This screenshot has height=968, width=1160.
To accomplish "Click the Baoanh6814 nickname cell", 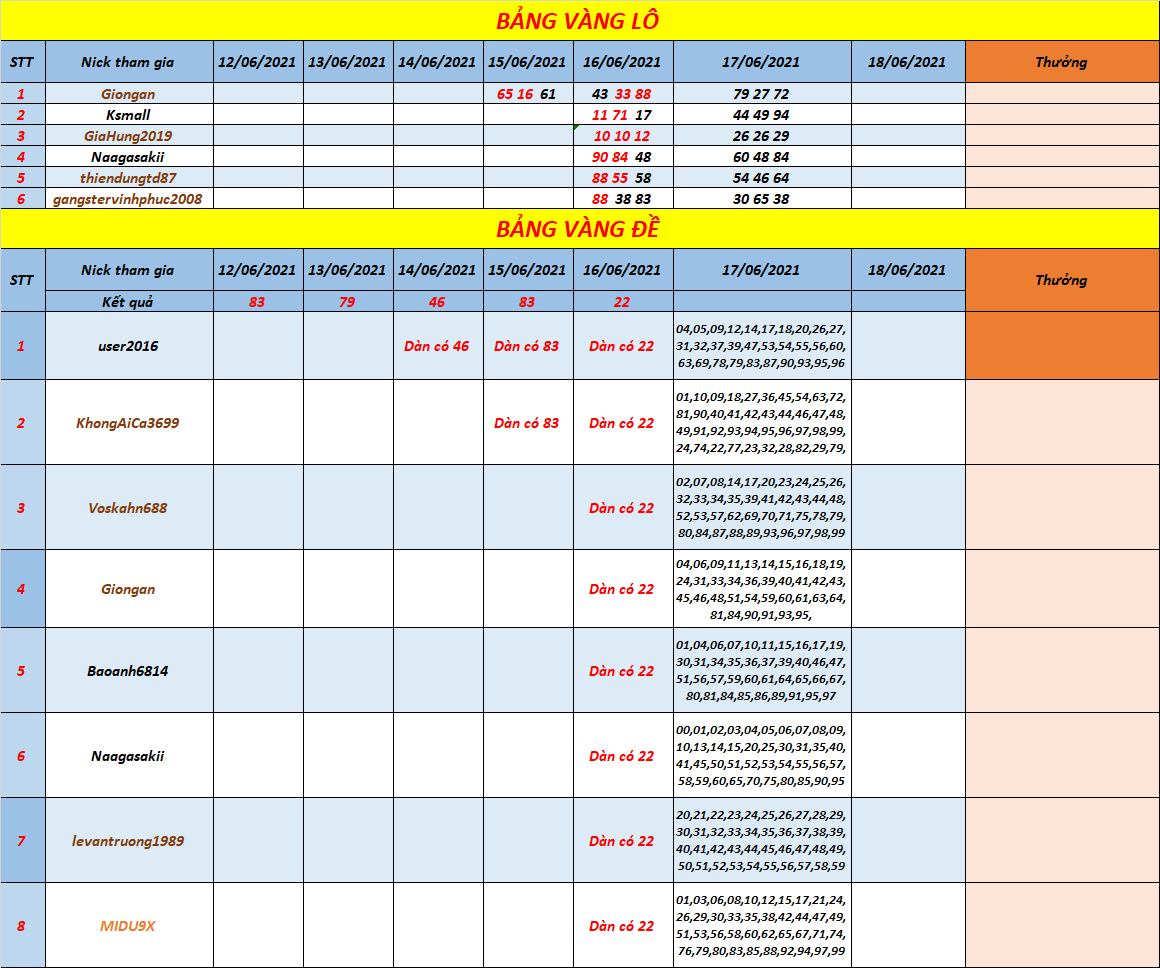I will 128,671.
